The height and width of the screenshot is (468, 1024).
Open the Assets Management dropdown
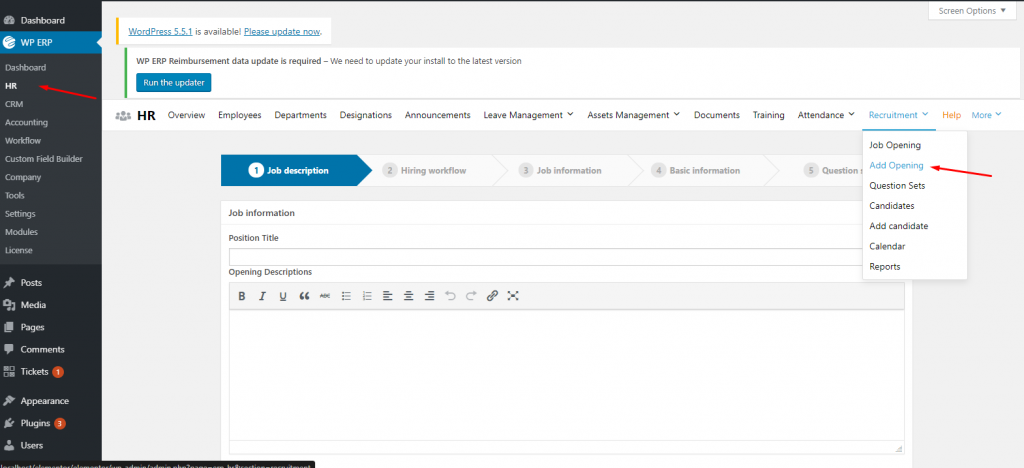633,115
